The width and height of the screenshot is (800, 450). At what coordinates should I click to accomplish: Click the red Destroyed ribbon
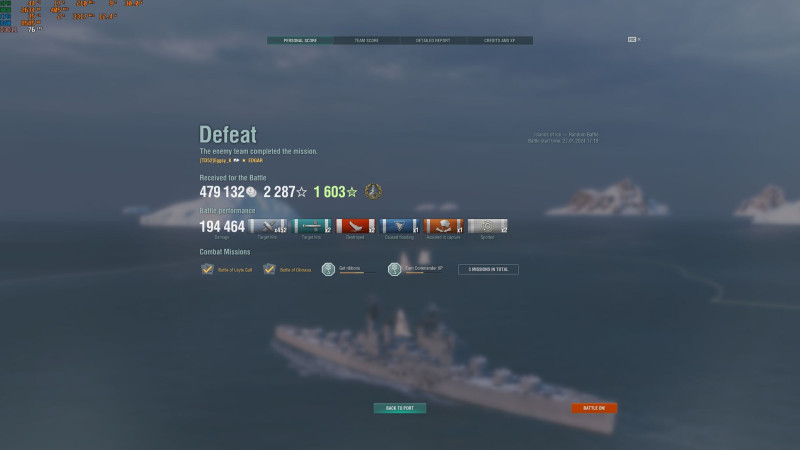(356, 226)
